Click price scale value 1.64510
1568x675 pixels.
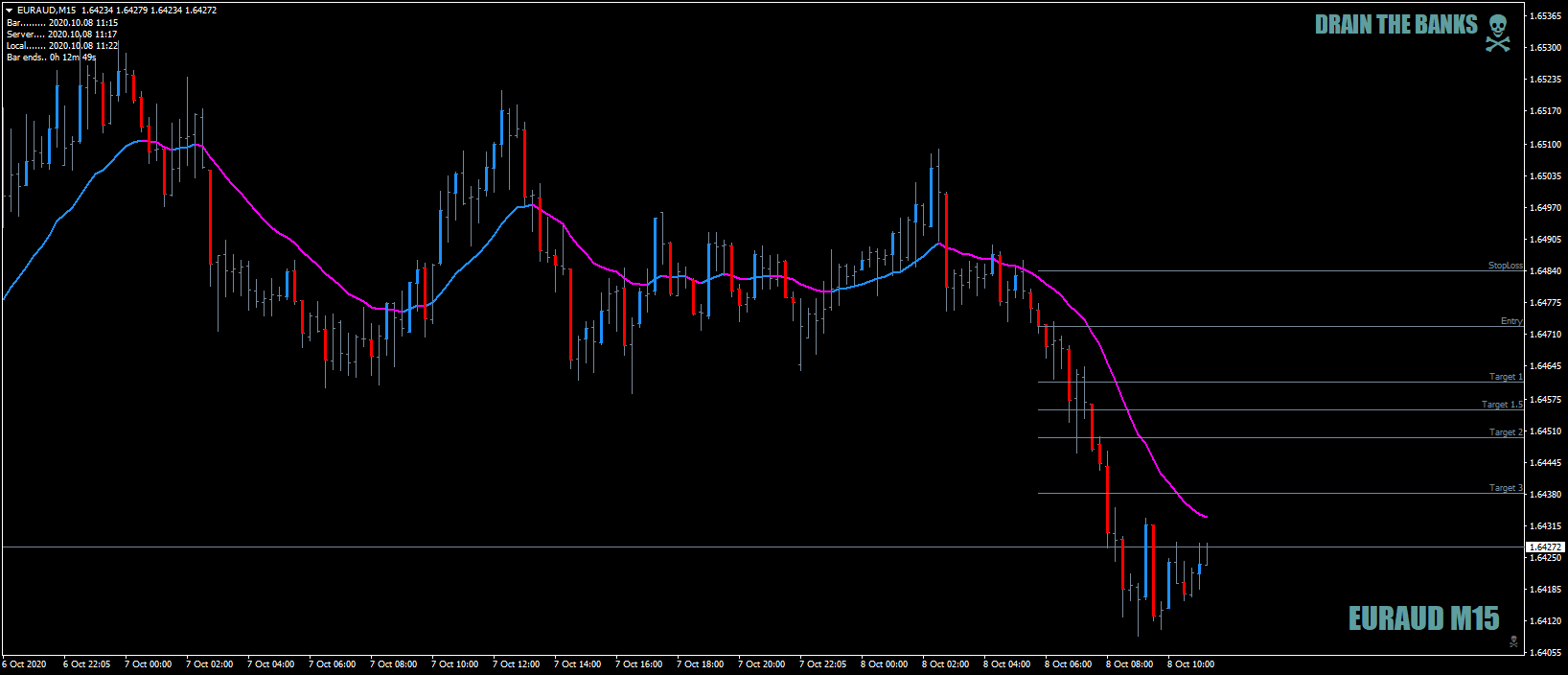1546,431
